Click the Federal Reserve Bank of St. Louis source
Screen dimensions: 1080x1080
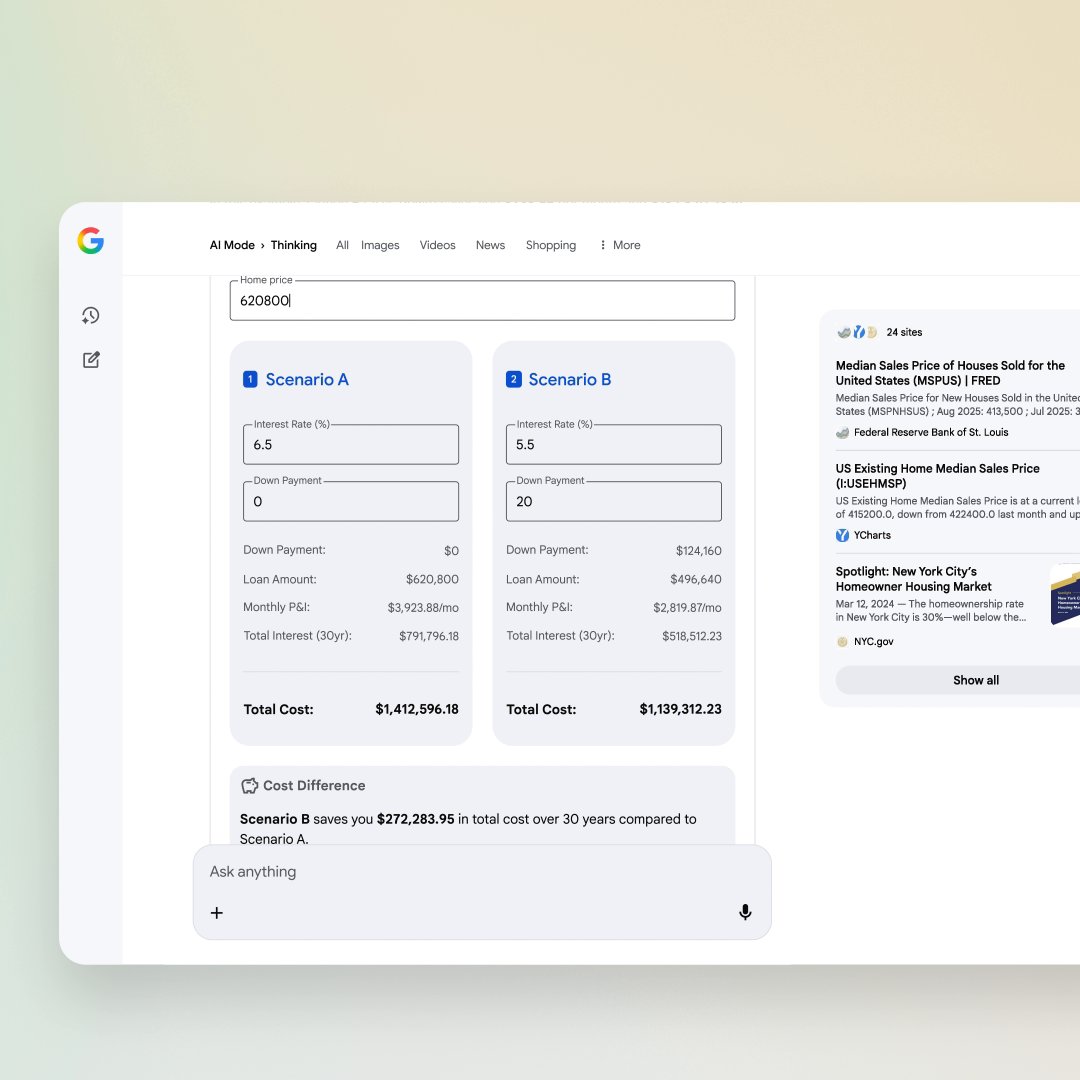click(931, 433)
